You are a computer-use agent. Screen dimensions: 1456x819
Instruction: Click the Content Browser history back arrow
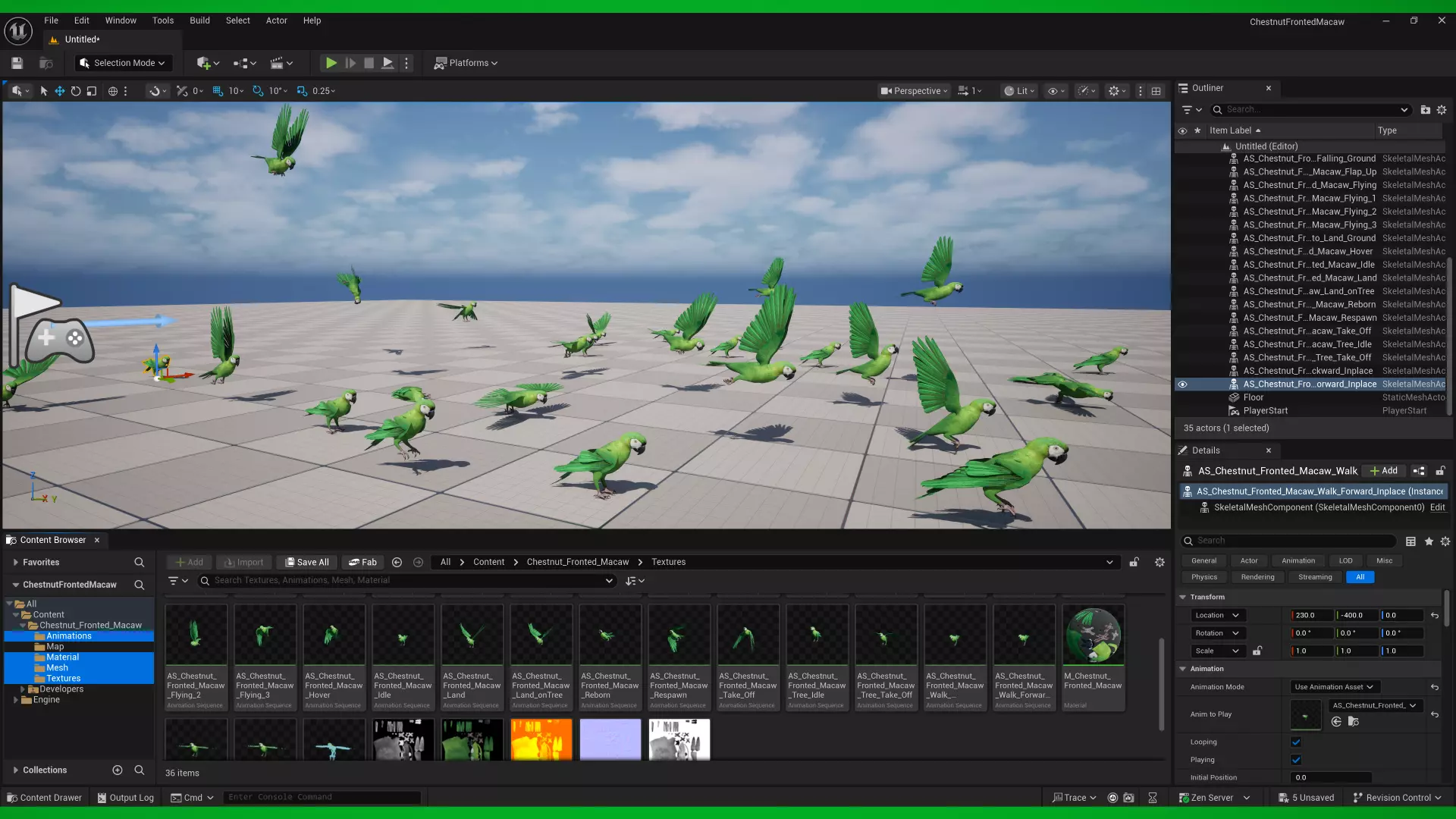click(x=397, y=562)
